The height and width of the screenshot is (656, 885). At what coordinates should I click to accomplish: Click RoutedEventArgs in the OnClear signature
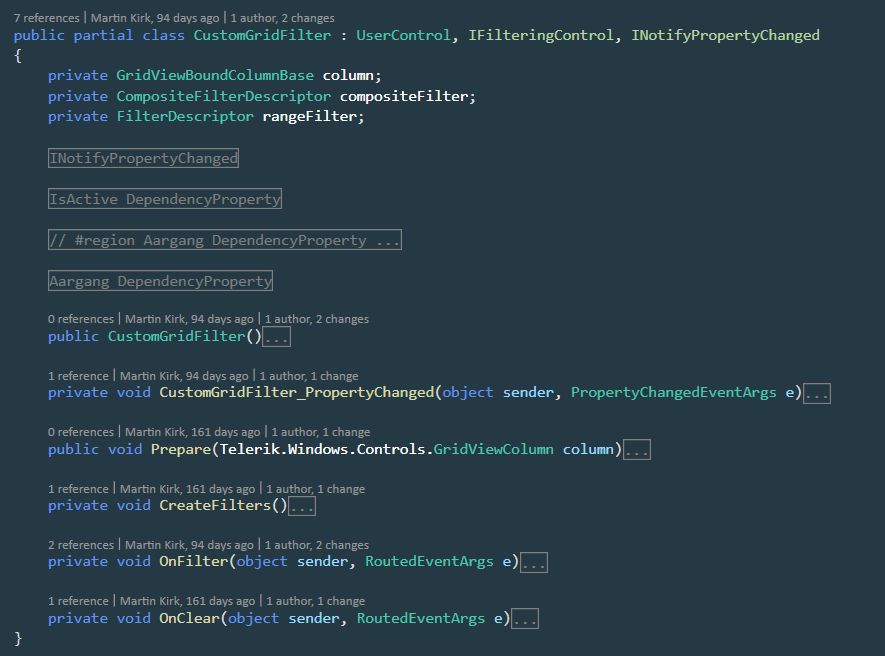pos(420,618)
